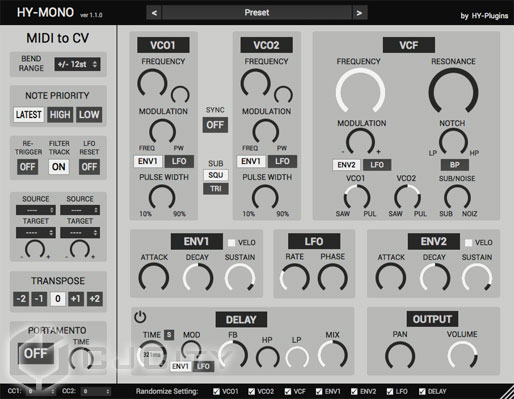Enable the VCF BP band-pass button
514x399 pixels.
tap(455, 165)
